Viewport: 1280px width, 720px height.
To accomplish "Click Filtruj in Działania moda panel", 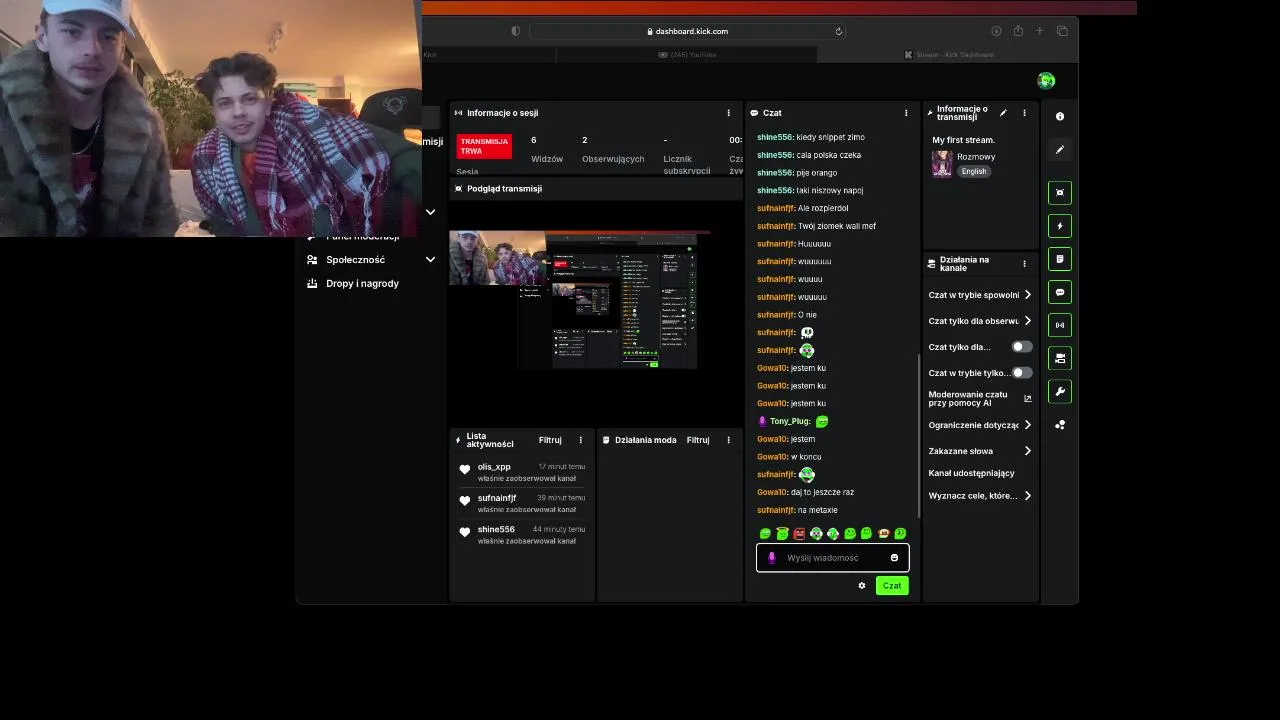I will 698,440.
